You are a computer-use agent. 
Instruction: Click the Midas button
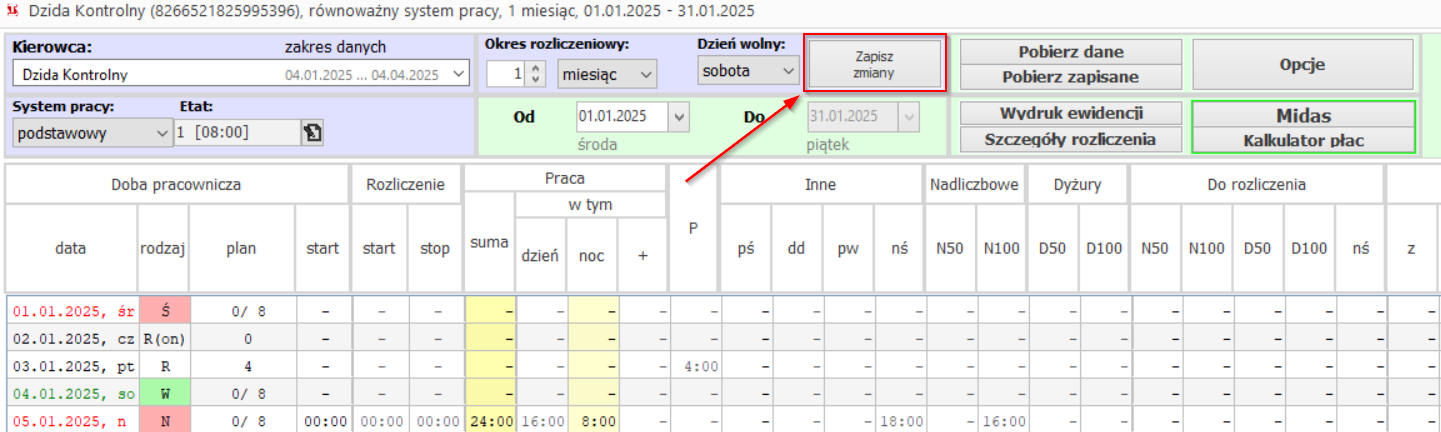(1303, 115)
